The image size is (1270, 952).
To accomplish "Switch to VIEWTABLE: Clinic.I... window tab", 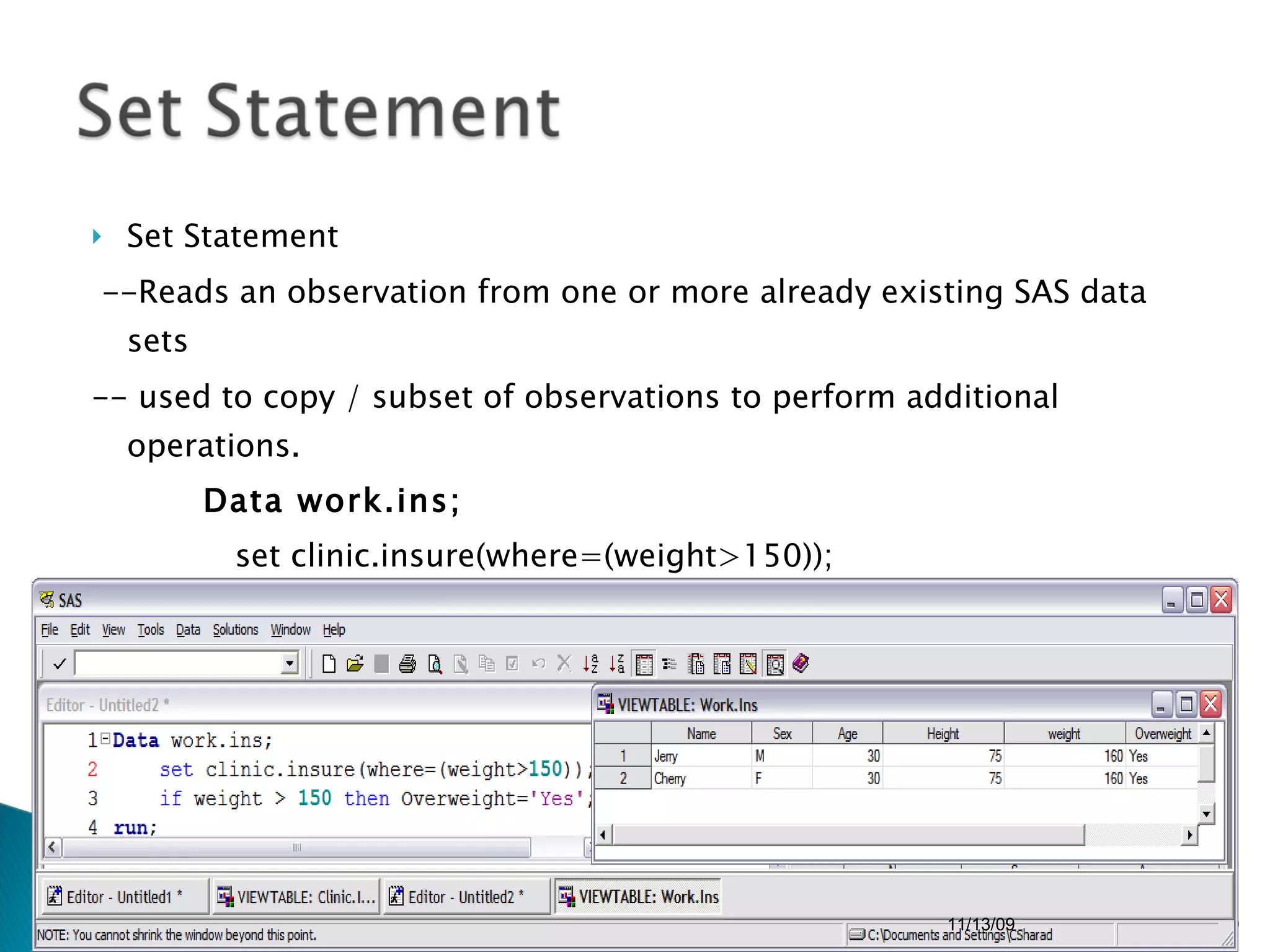I will 296,897.
